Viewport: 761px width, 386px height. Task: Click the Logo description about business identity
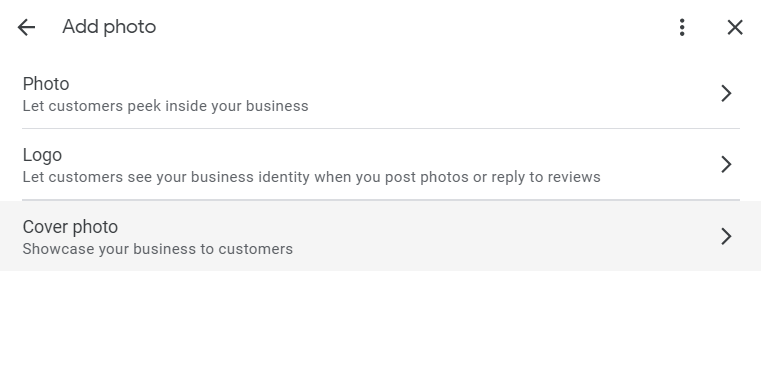(x=312, y=177)
